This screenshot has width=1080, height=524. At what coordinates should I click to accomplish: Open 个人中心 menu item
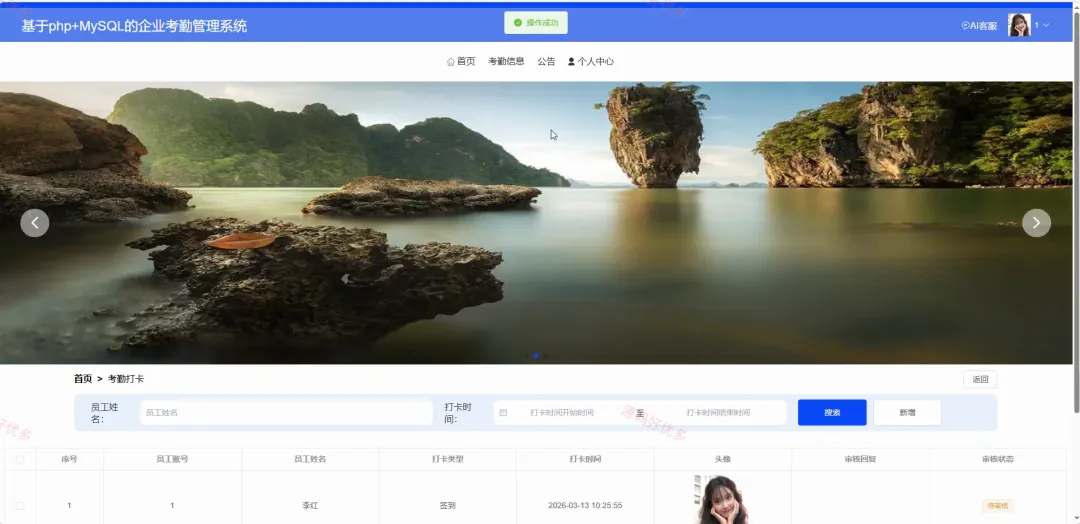[x=591, y=61]
